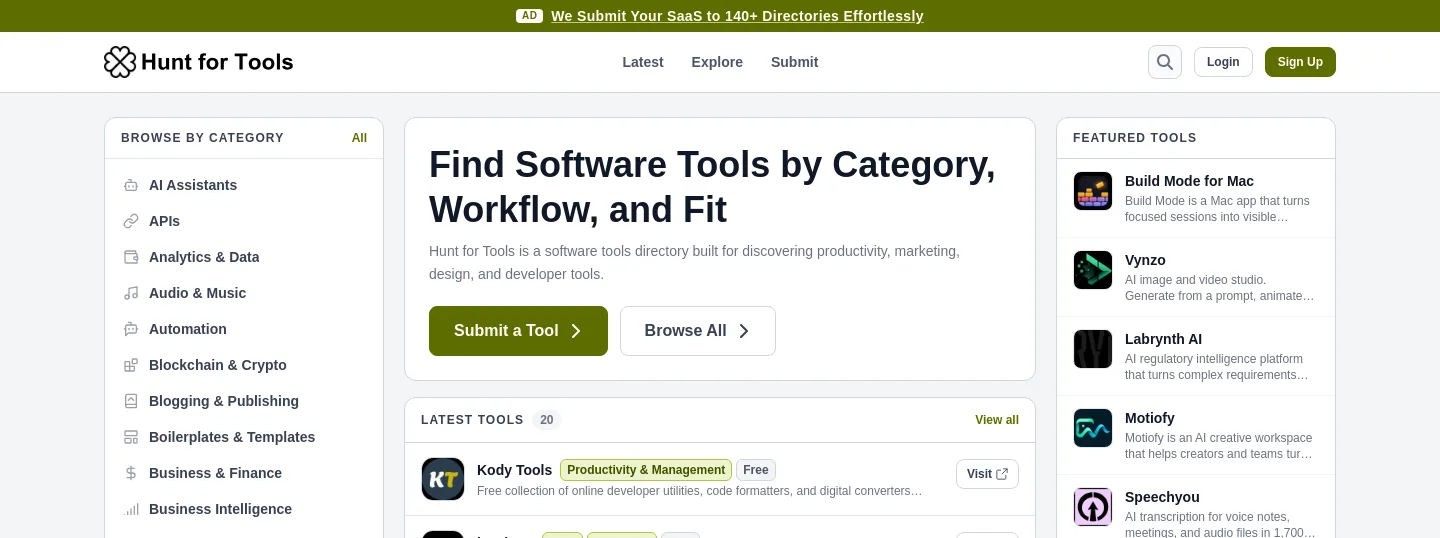The image size is (1440, 538).
Task: Click the Productivity & Management tag
Action: 646,470
